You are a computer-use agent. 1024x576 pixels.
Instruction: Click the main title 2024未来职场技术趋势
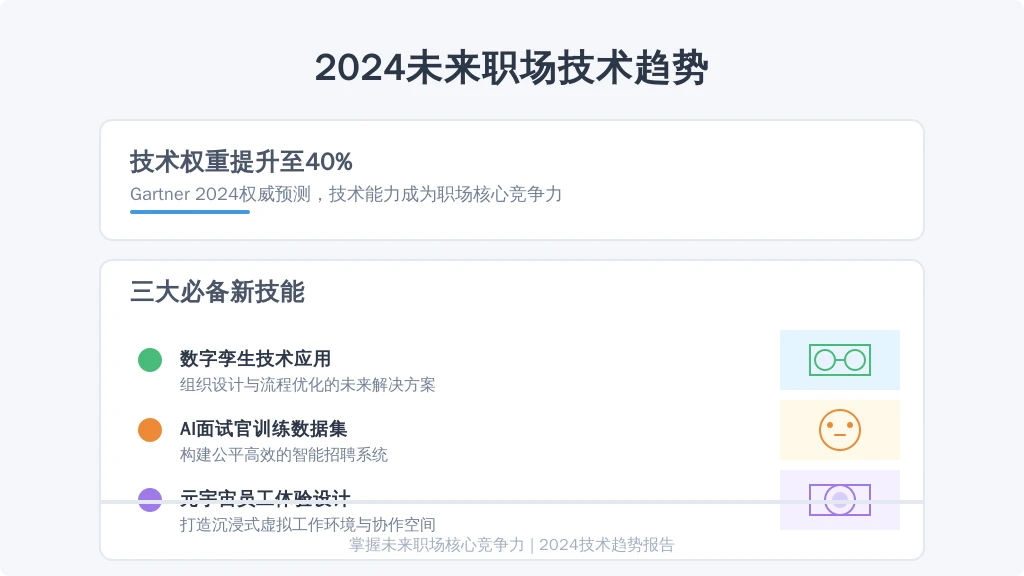coord(512,67)
